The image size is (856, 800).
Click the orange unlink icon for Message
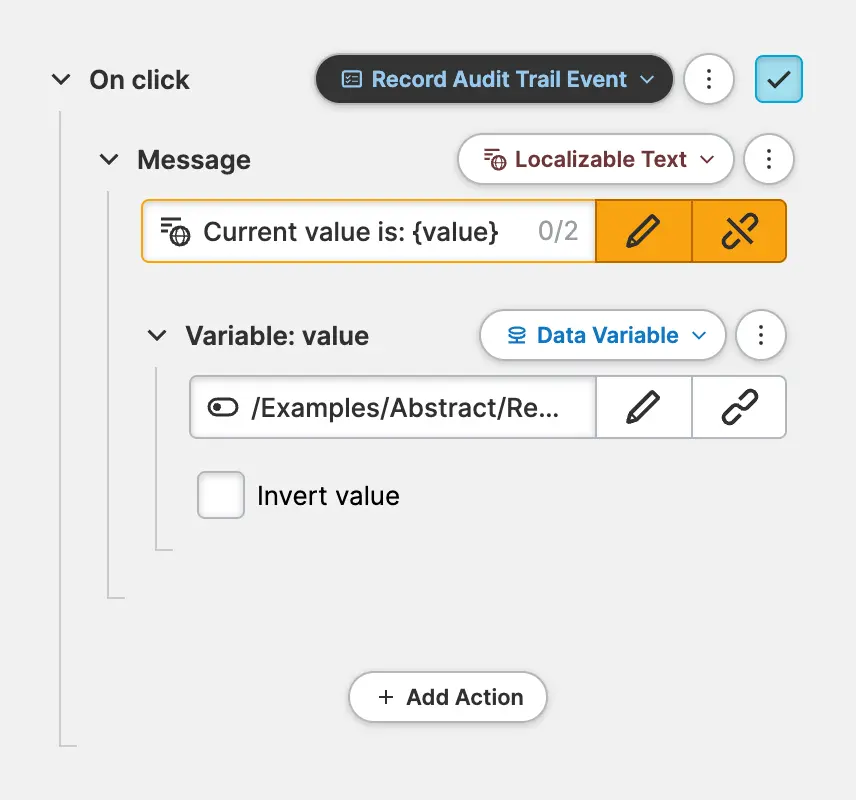[739, 232]
